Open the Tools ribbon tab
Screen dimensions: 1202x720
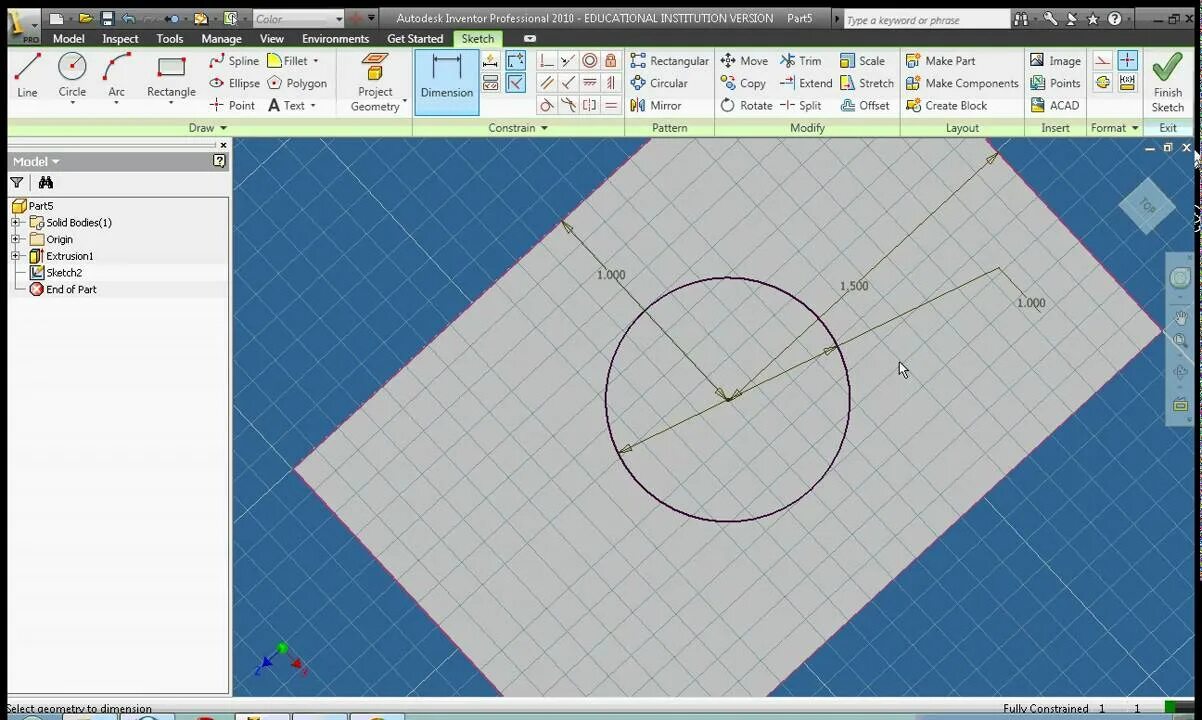pos(170,39)
